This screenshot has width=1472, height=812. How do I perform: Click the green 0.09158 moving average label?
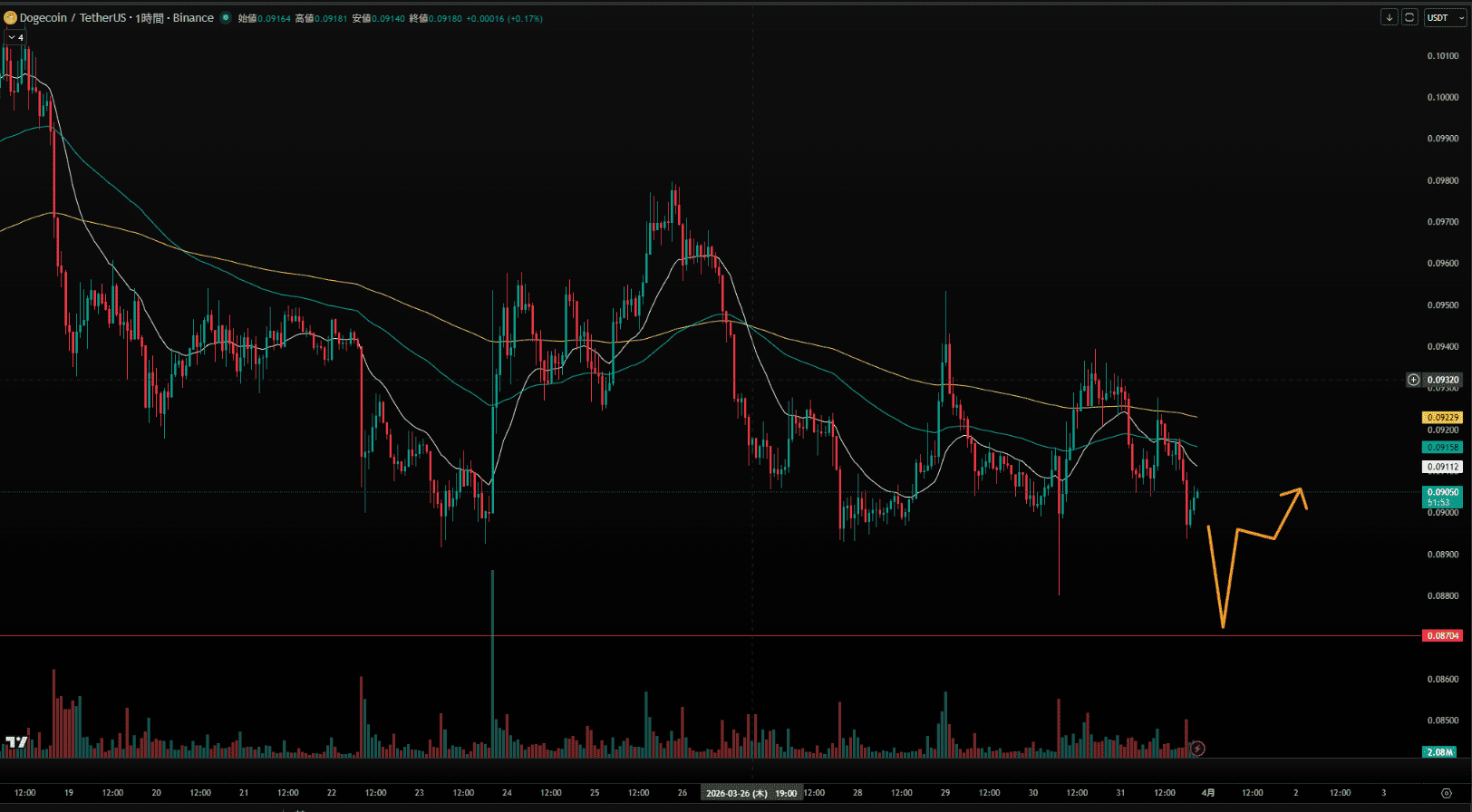1442,448
